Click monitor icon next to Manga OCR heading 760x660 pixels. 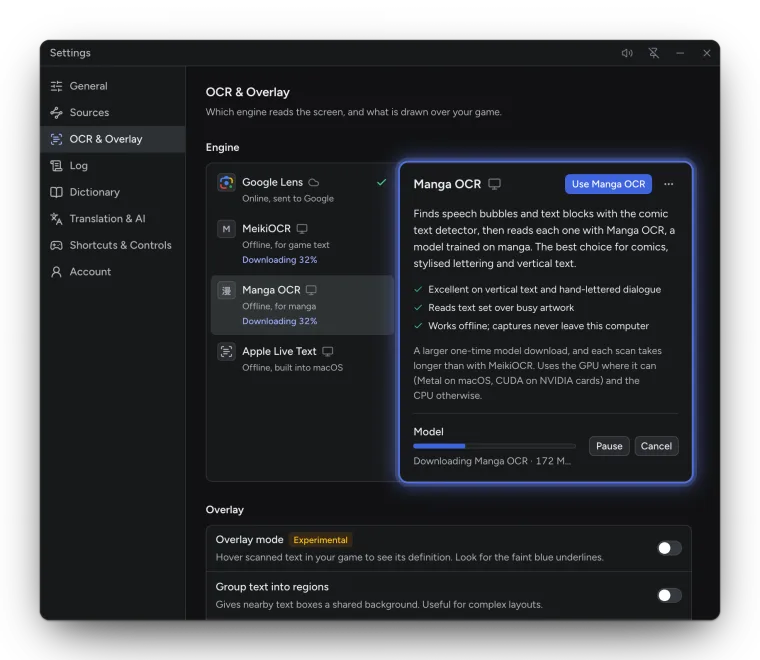pyautogui.click(x=494, y=184)
